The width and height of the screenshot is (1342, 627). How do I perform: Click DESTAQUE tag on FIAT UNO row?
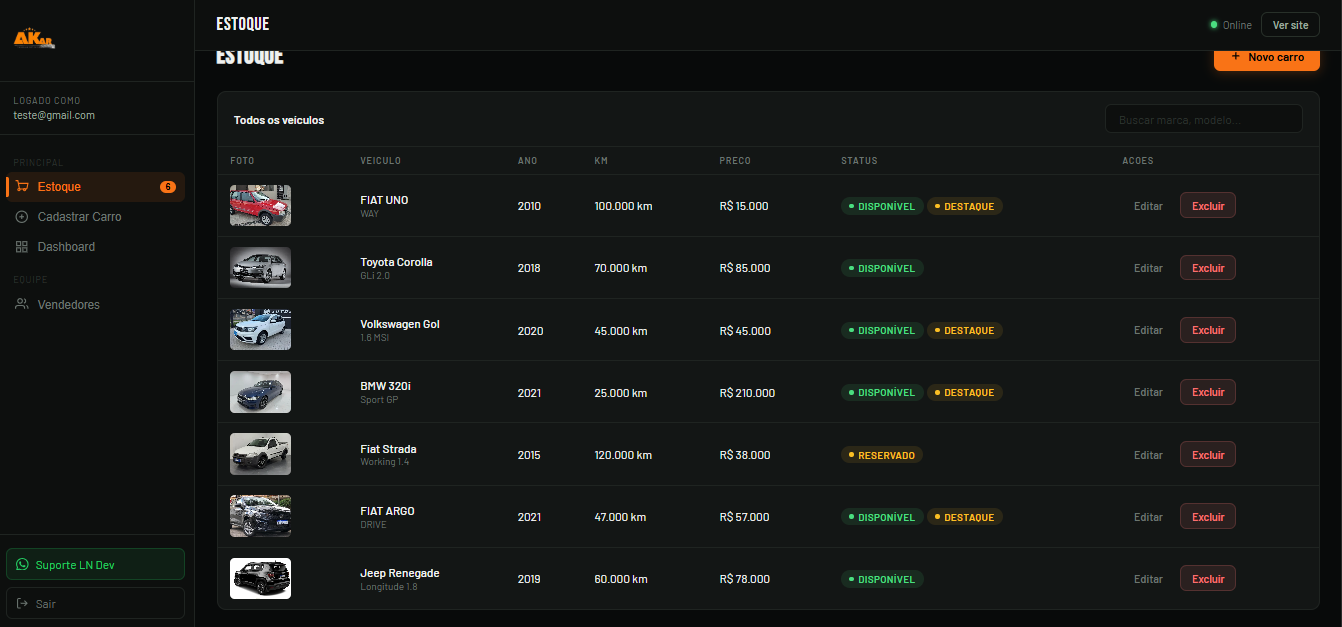point(965,206)
